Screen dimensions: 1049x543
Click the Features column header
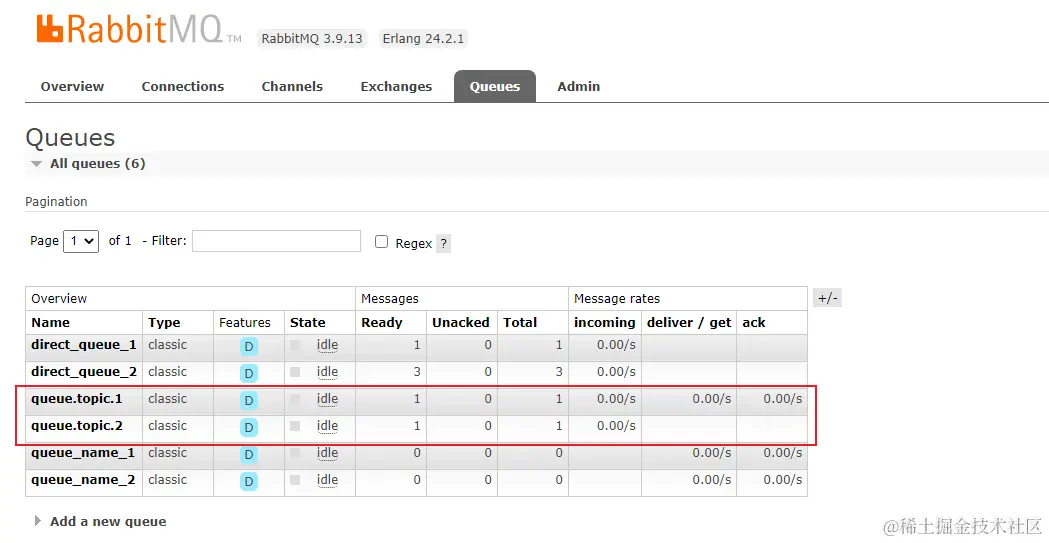(245, 322)
